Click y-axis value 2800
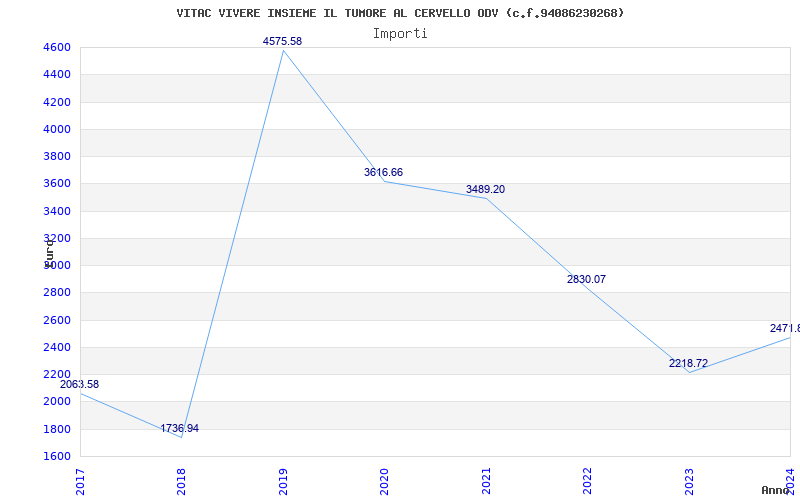This screenshot has width=800, height=500. click(x=57, y=292)
